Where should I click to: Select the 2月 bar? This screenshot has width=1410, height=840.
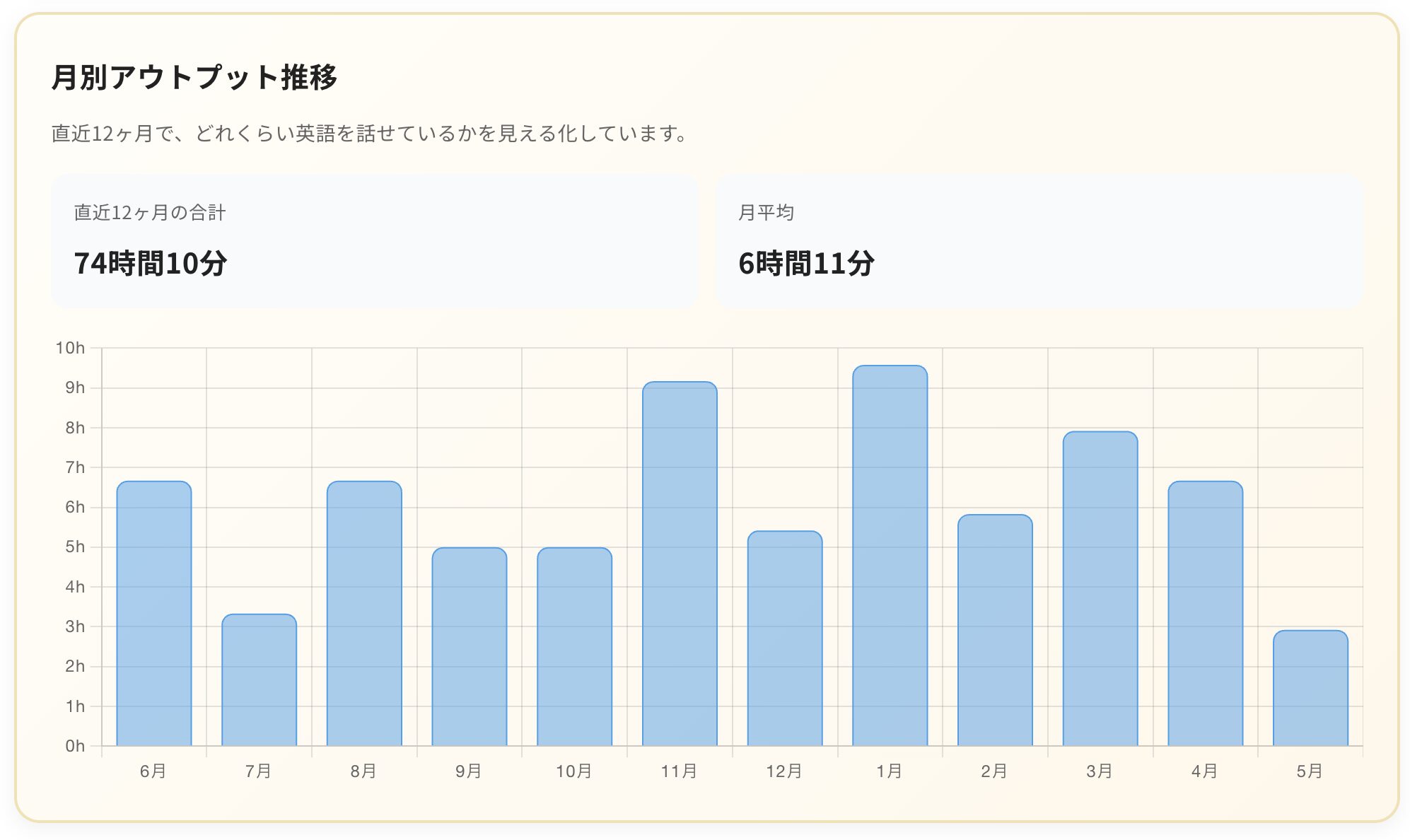coord(996,630)
